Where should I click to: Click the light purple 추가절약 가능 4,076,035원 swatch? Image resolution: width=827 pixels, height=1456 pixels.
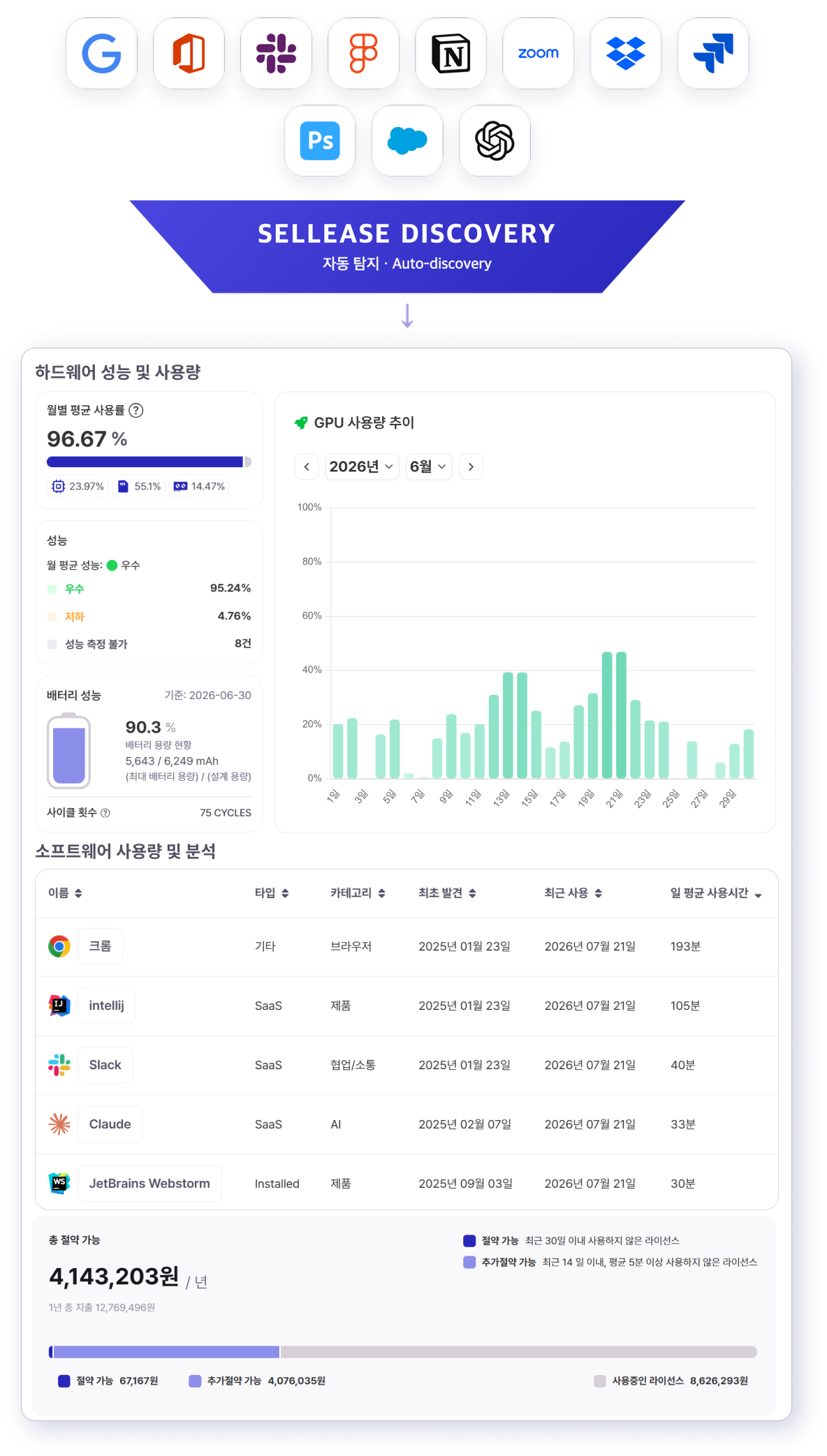pyautogui.click(x=195, y=1381)
